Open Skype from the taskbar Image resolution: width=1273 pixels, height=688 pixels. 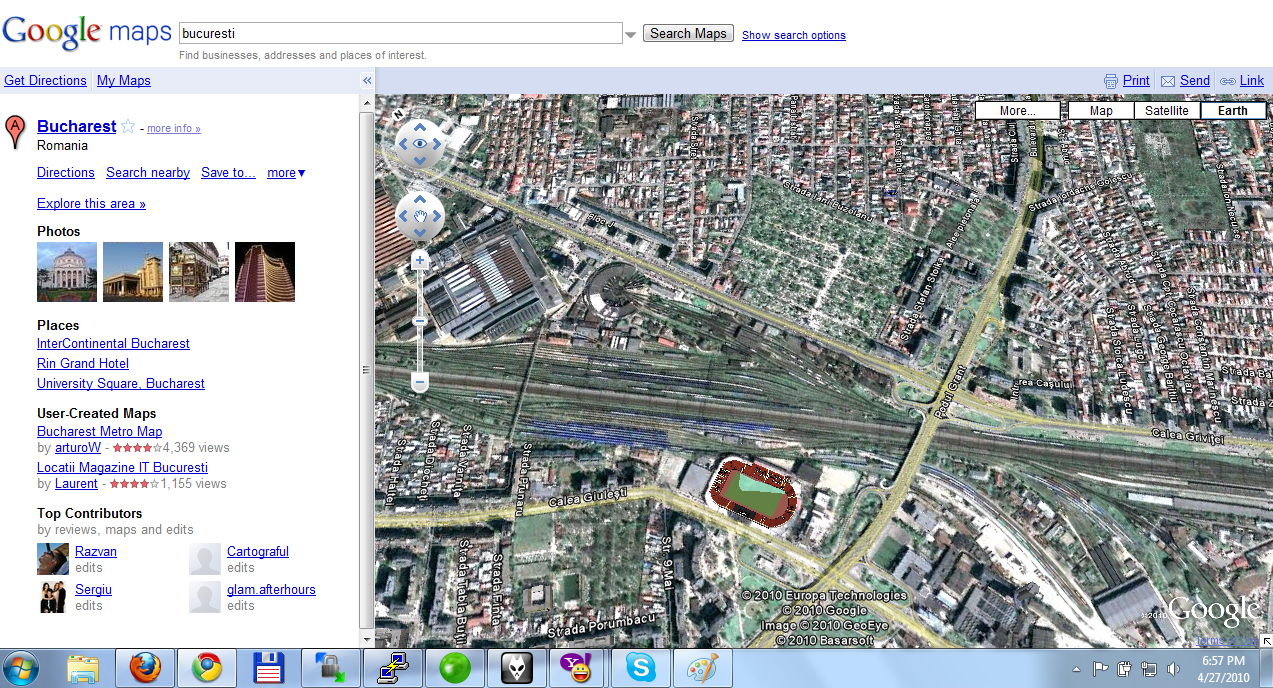coord(641,668)
